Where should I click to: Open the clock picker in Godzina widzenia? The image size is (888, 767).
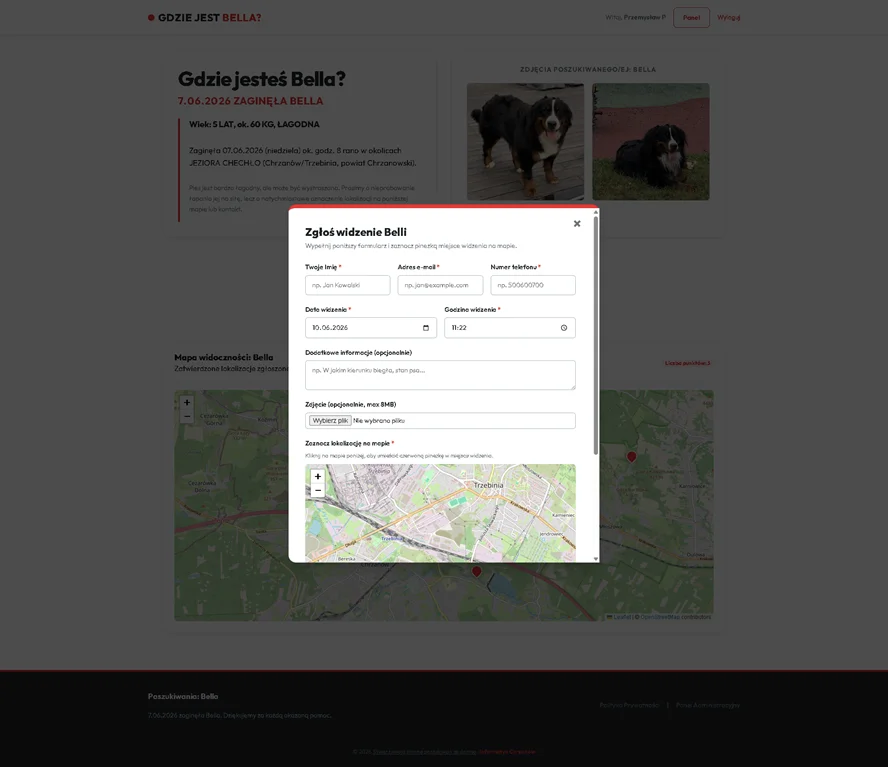coord(563,328)
